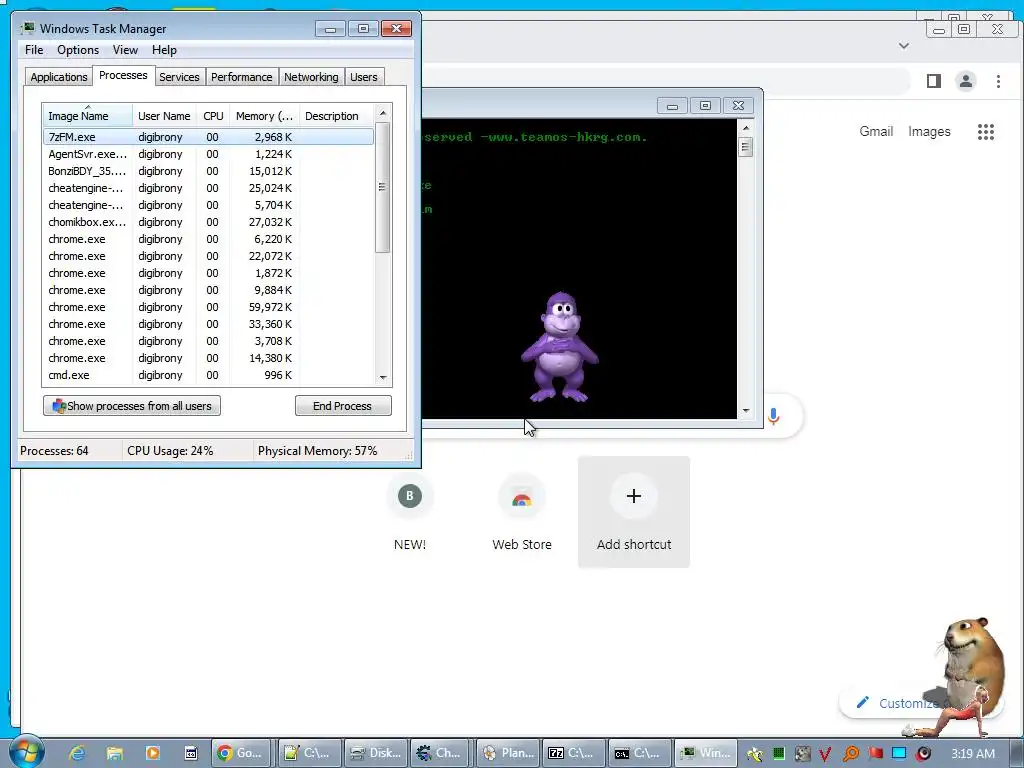This screenshot has width=1024, height=768.
Task: Sort processes by Memory column
Action: pyautogui.click(x=264, y=116)
